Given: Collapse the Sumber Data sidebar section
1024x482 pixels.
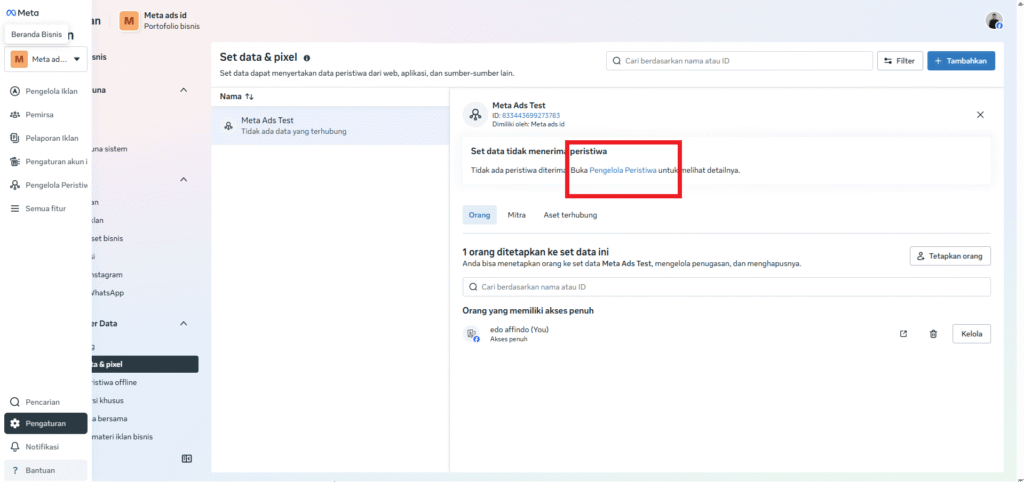Looking at the screenshot, I should pyautogui.click(x=183, y=323).
